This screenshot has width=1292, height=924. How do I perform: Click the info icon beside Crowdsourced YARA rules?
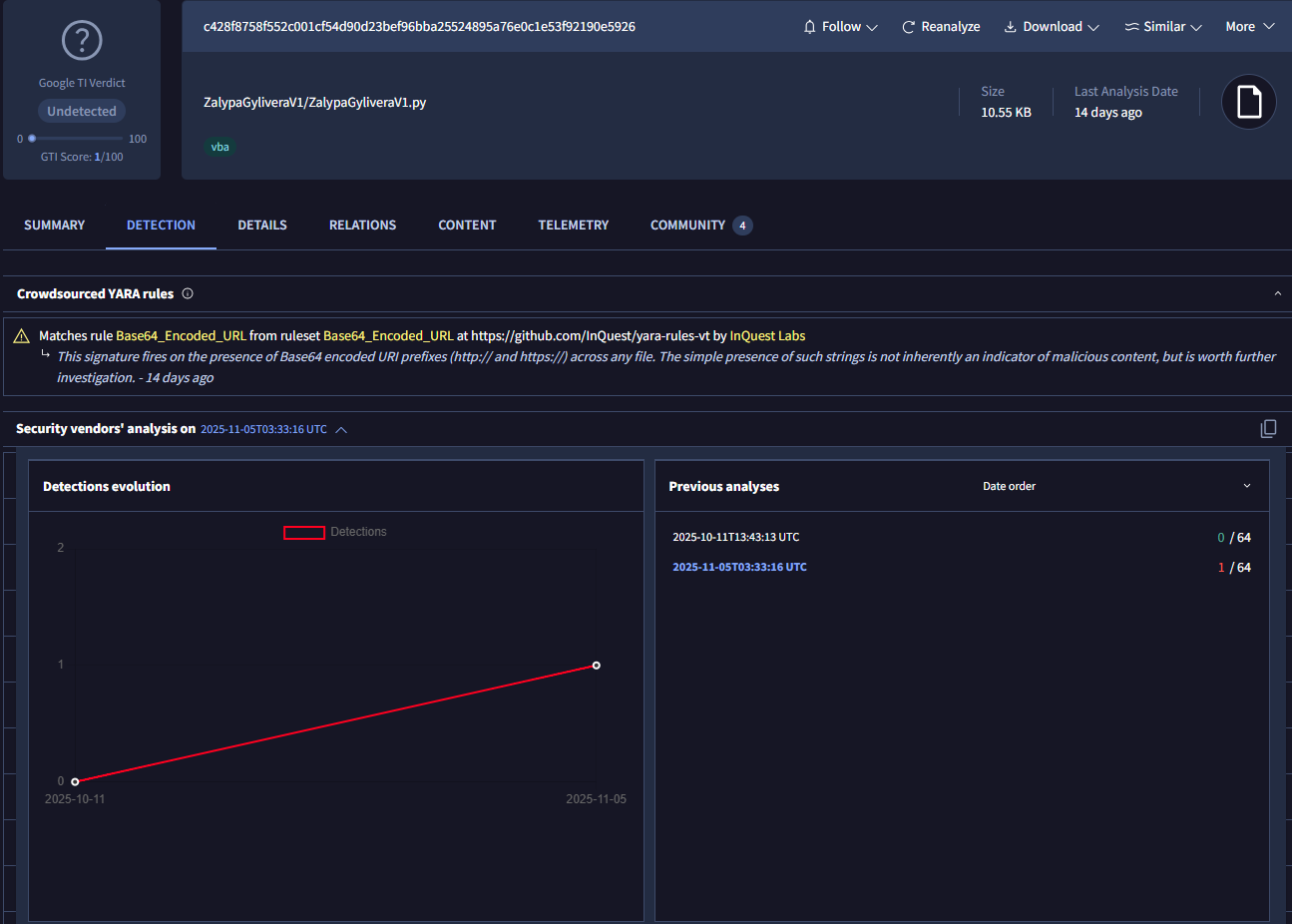188,293
